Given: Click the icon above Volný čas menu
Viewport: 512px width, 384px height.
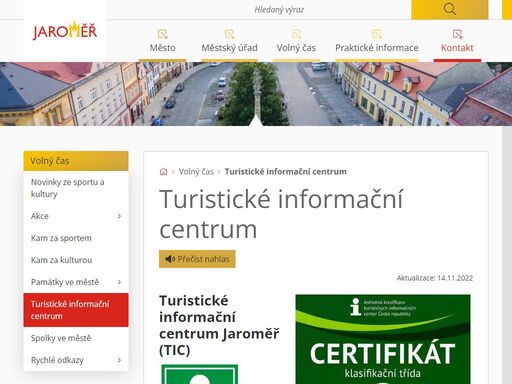Looking at the screenshot, I should click(296, 34).
